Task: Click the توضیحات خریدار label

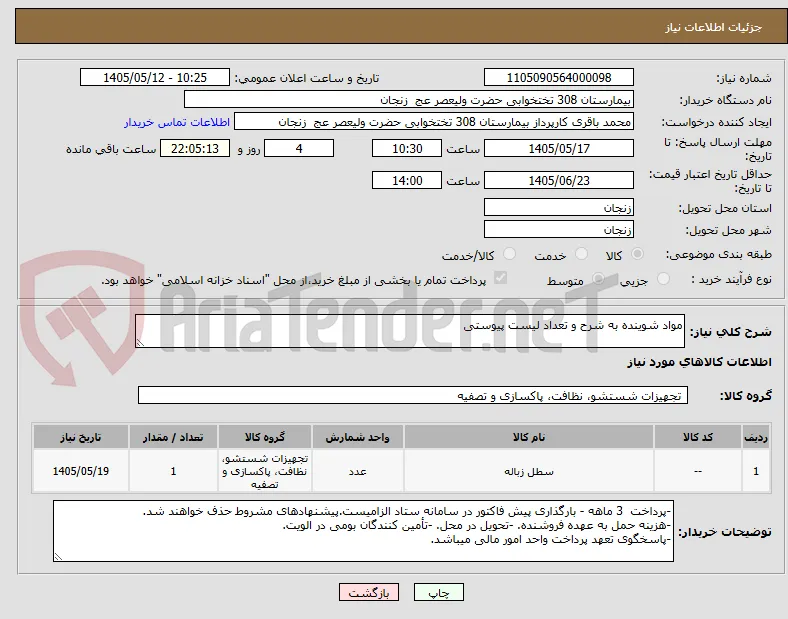Action: point(725,532)
